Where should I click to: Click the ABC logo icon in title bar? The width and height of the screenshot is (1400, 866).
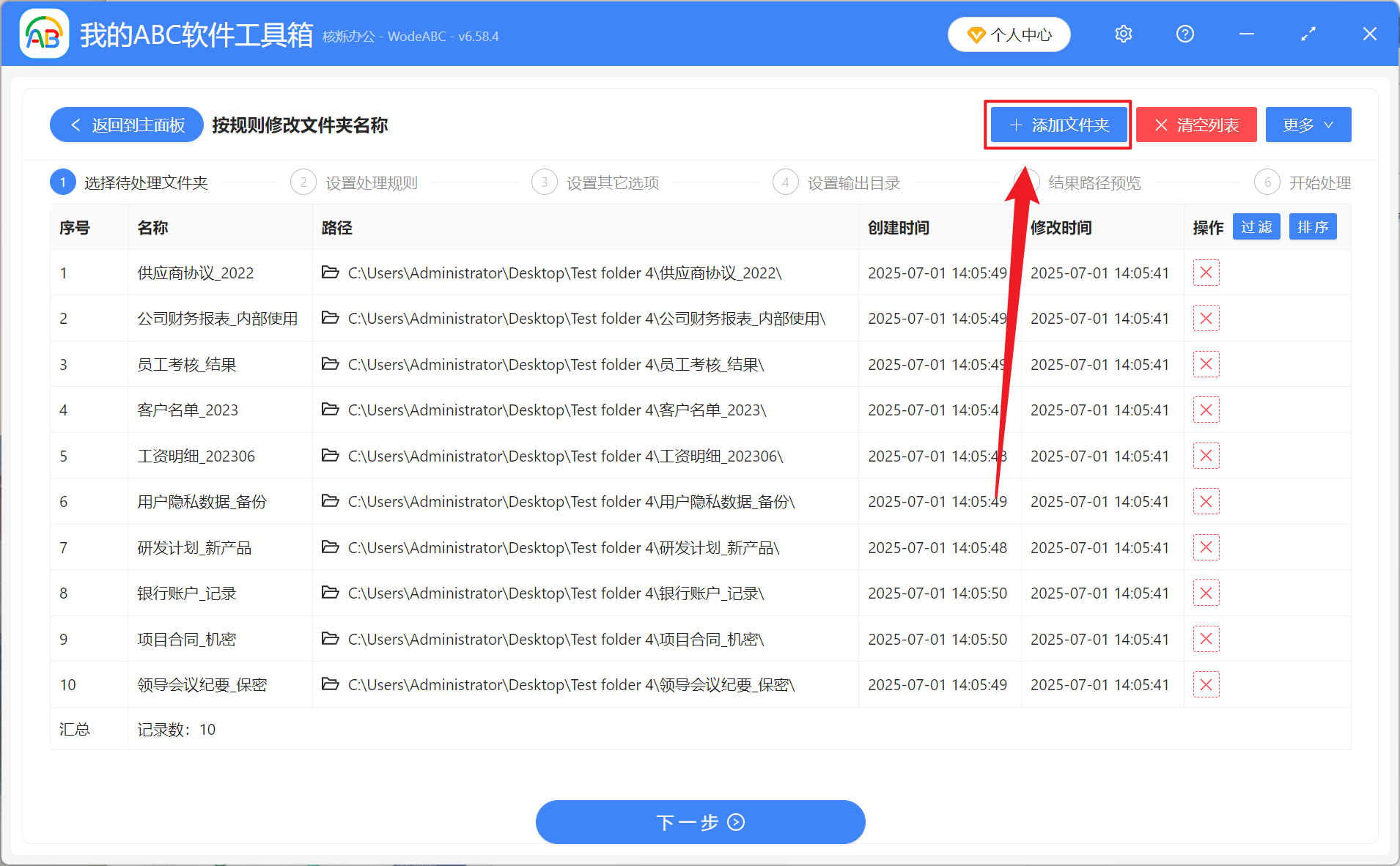[43, 33]
